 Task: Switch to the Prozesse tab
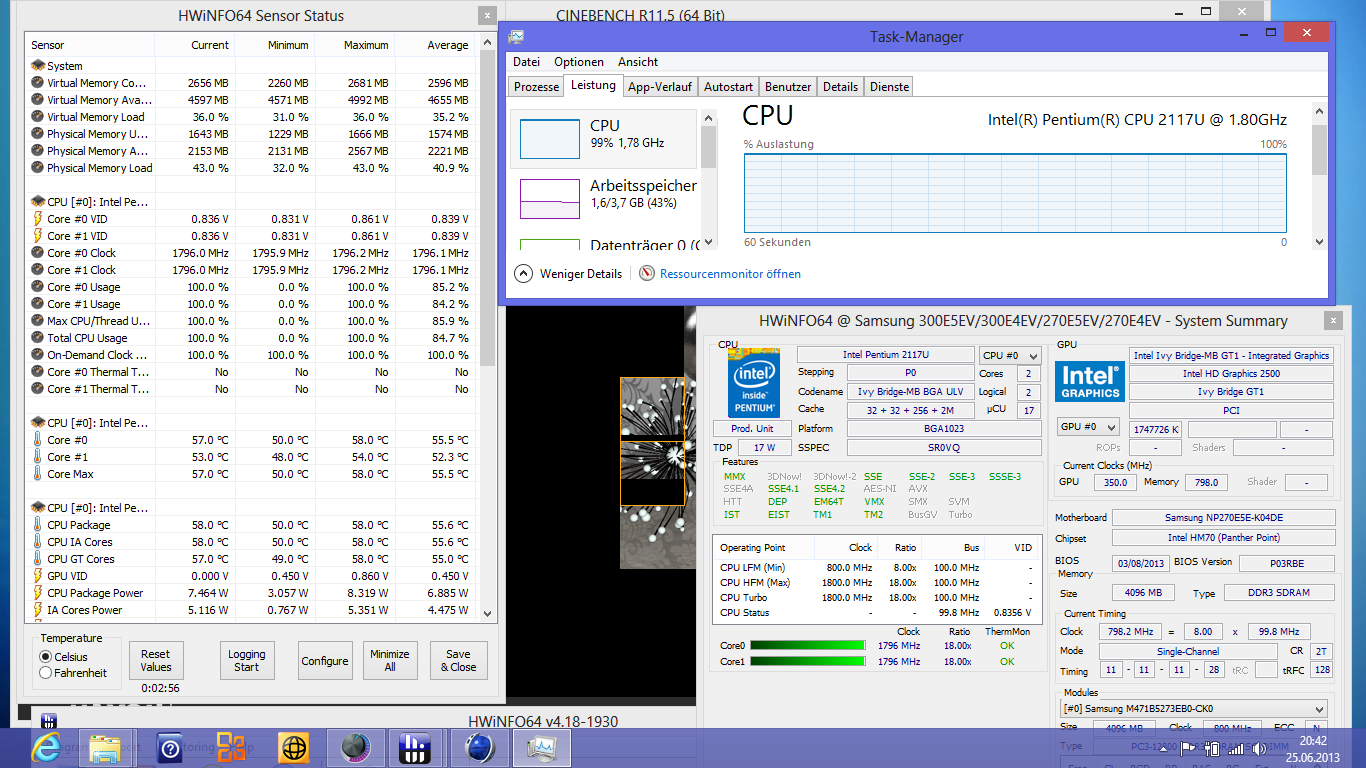coord(537,87)
